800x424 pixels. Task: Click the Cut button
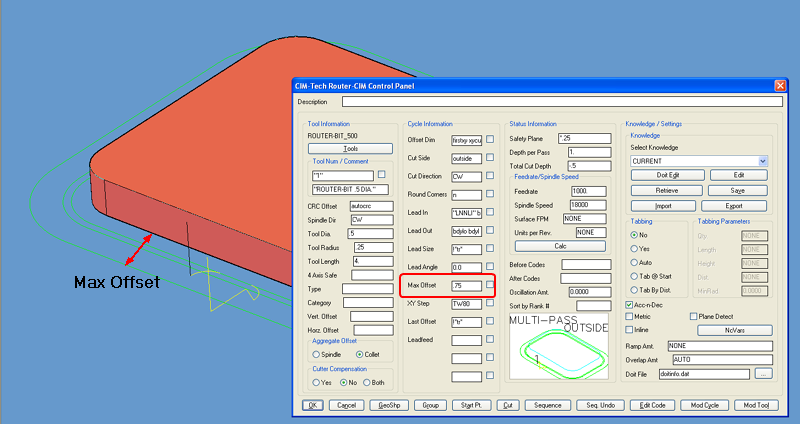click(508, 405)
